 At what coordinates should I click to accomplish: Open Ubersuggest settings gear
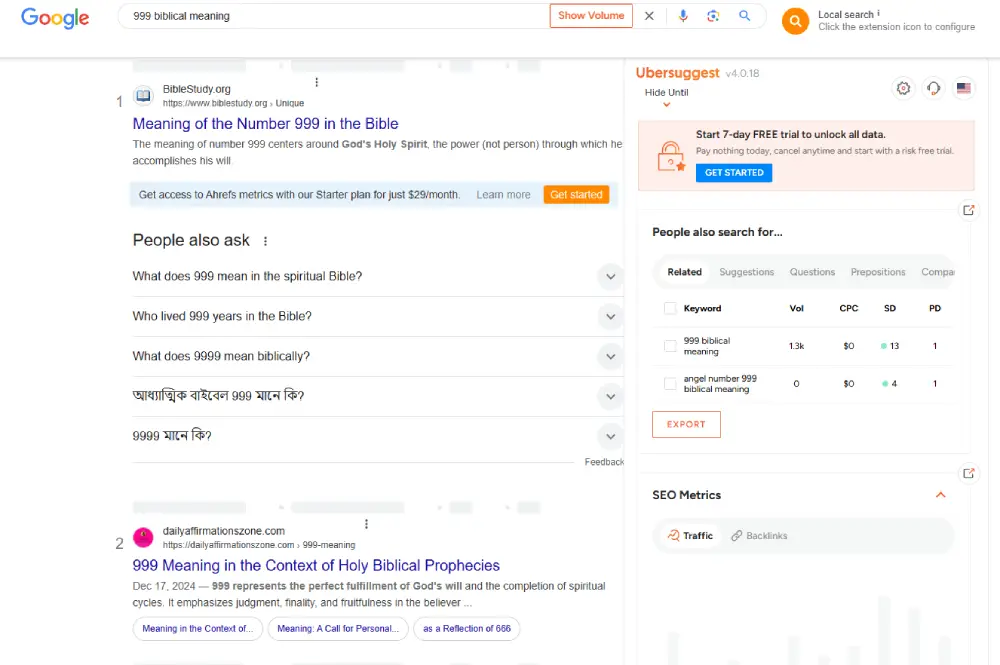903,88
